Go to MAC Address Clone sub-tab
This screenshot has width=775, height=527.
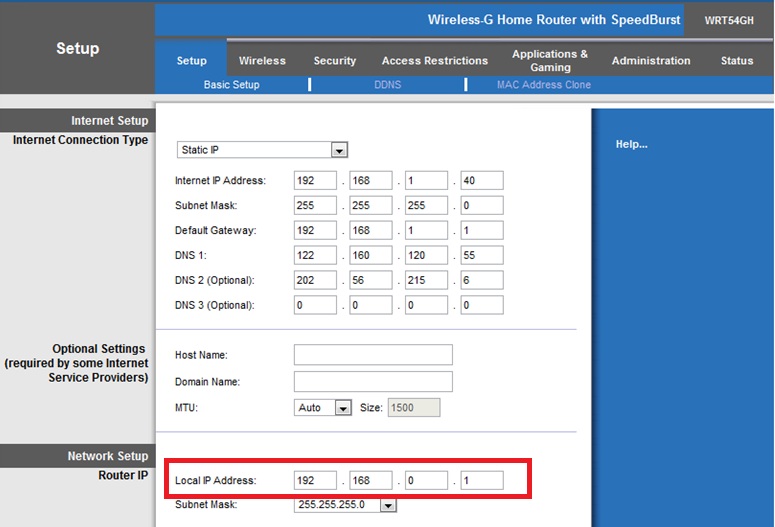(x=544, y=85)
